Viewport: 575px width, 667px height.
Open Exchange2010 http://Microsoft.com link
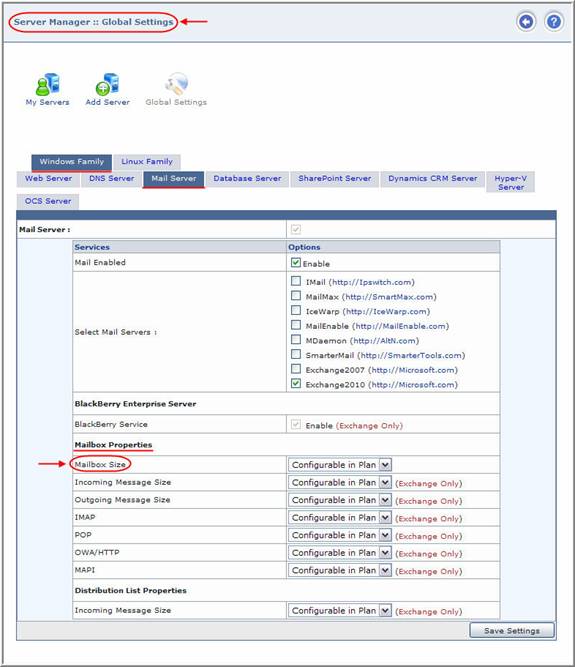point(413,385)
